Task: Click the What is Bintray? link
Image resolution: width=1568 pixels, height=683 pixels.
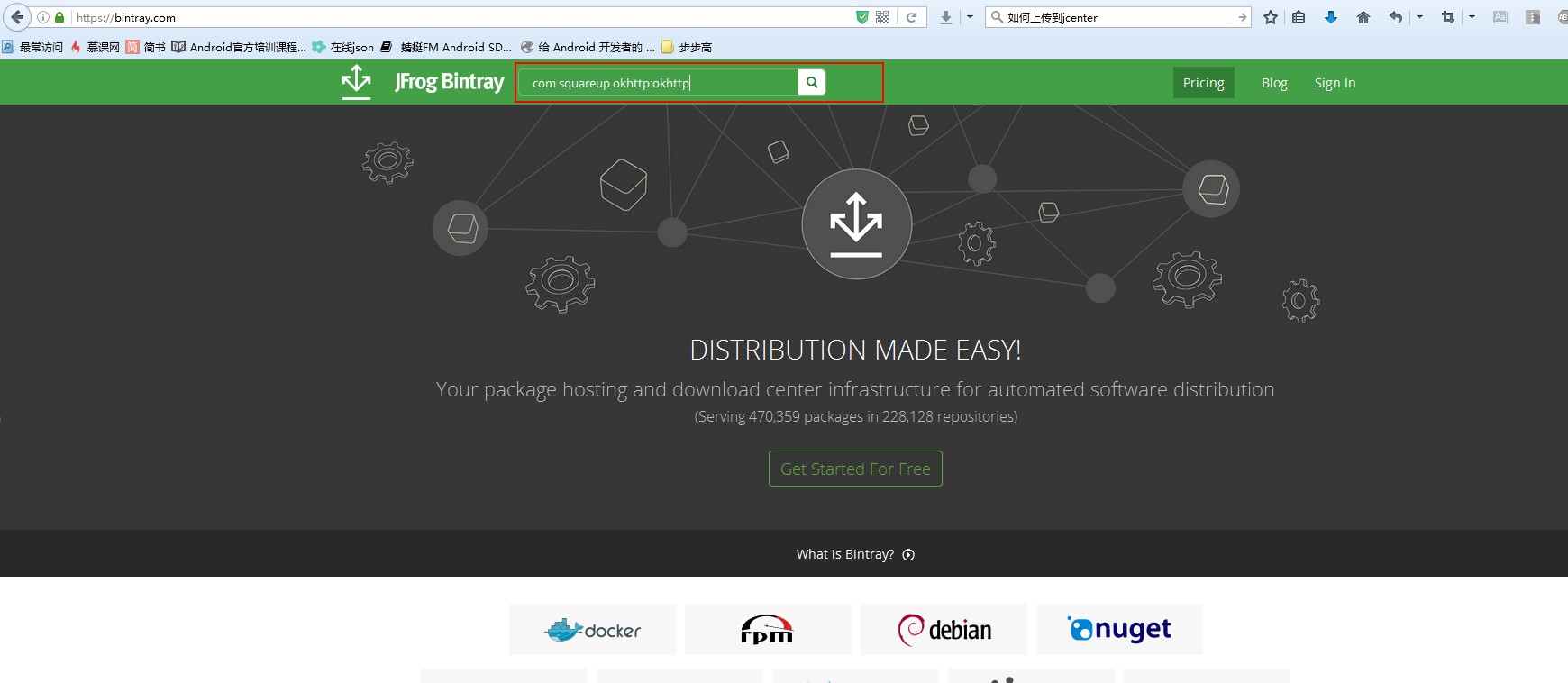Action: (845, 554)
